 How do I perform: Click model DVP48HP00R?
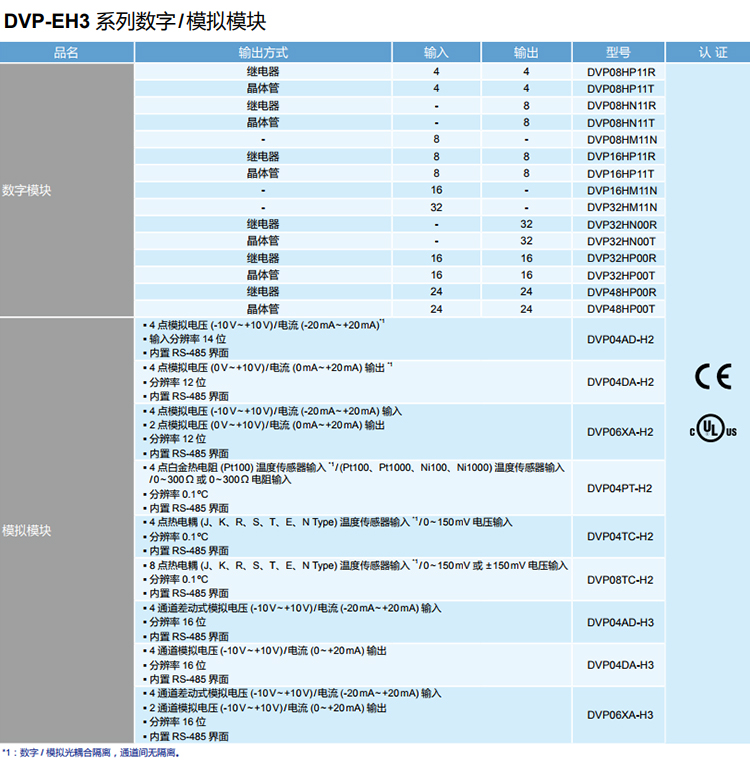pos(621,292)
